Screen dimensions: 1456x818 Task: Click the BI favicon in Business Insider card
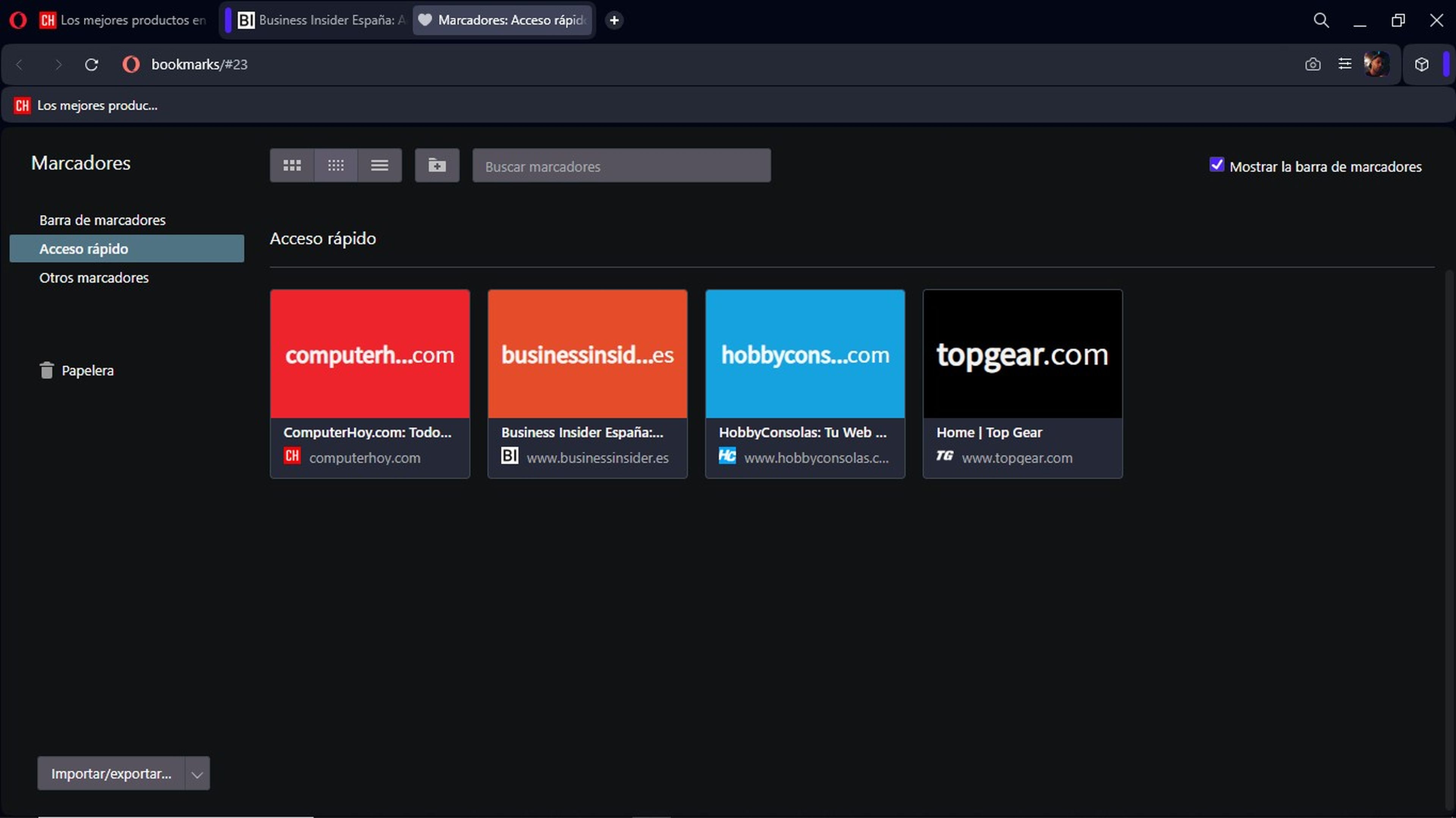pyautogui.click(x=510, y=456)
